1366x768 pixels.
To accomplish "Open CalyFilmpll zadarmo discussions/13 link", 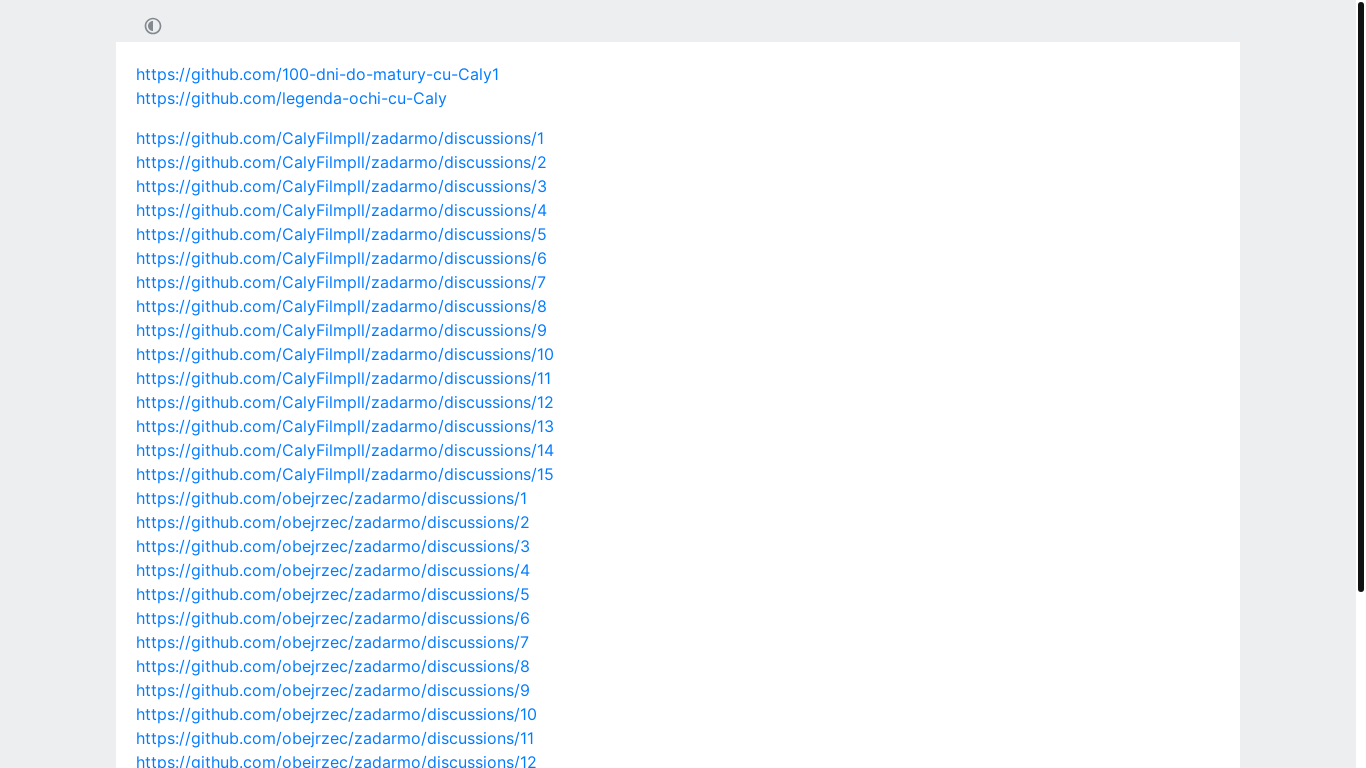I will click(345, 426).
